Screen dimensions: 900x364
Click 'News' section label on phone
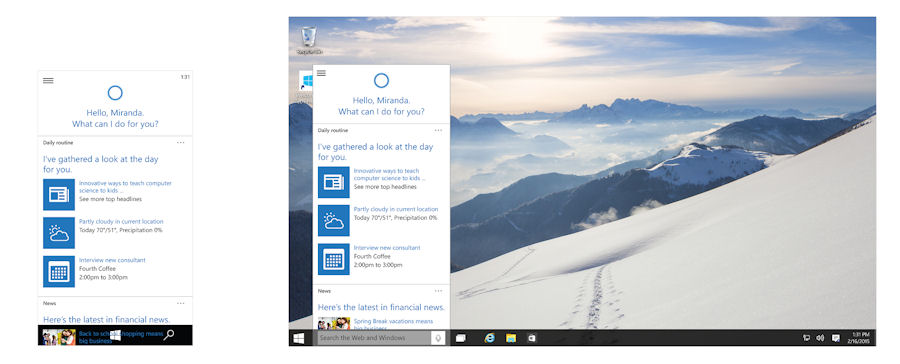pyautogui.click(x=49, y=303)
